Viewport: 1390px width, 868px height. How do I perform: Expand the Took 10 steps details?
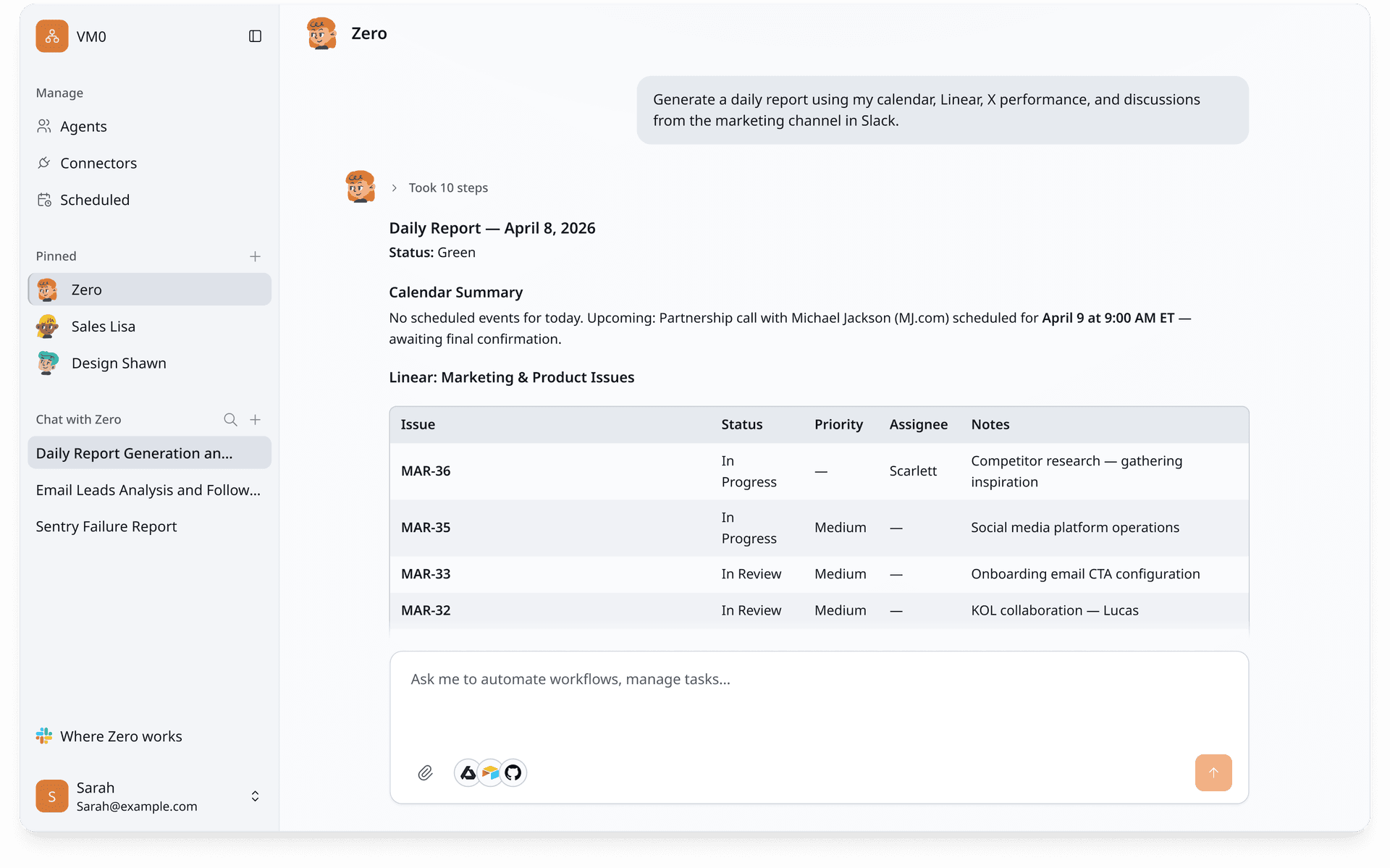coord(440,188)
